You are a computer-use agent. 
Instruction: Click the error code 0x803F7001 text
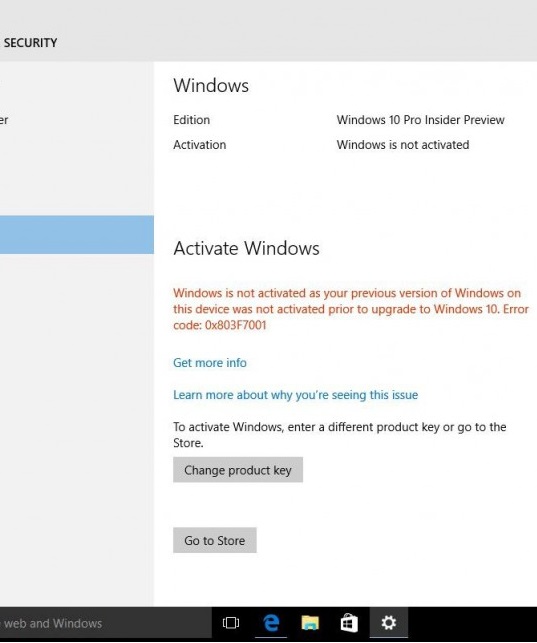pyautogui.click(x=236, y=325)
